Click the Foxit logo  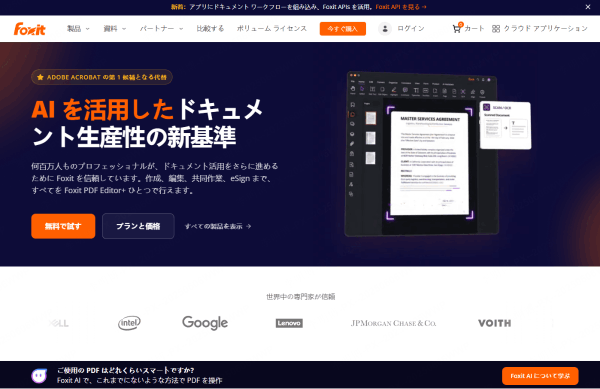click(x=29, y=29)
